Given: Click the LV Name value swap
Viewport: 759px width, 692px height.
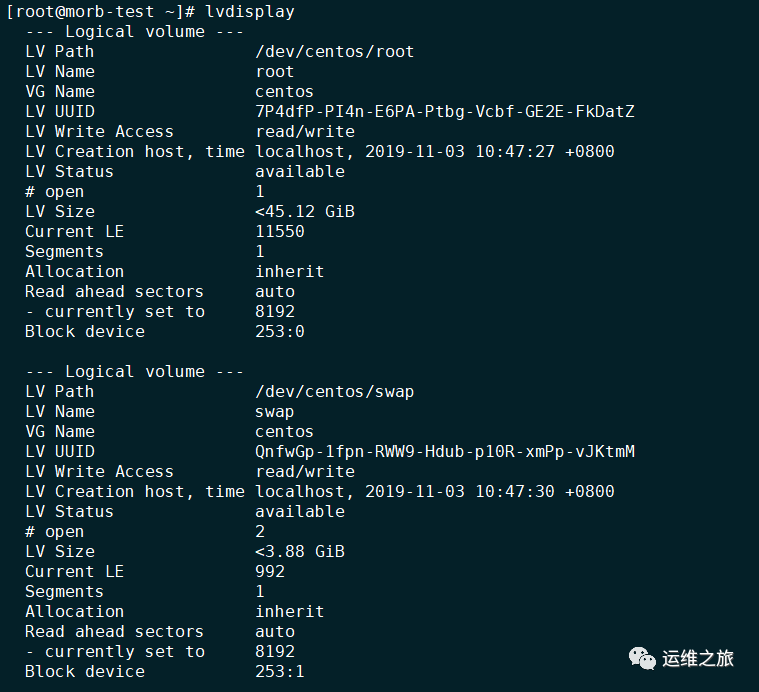Looking at the screenshot, I should tap(275, 412).
